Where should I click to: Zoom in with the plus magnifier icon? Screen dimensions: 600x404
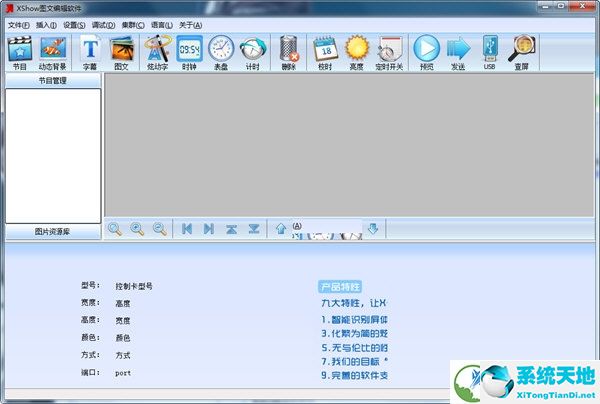[x=137, y=229]
